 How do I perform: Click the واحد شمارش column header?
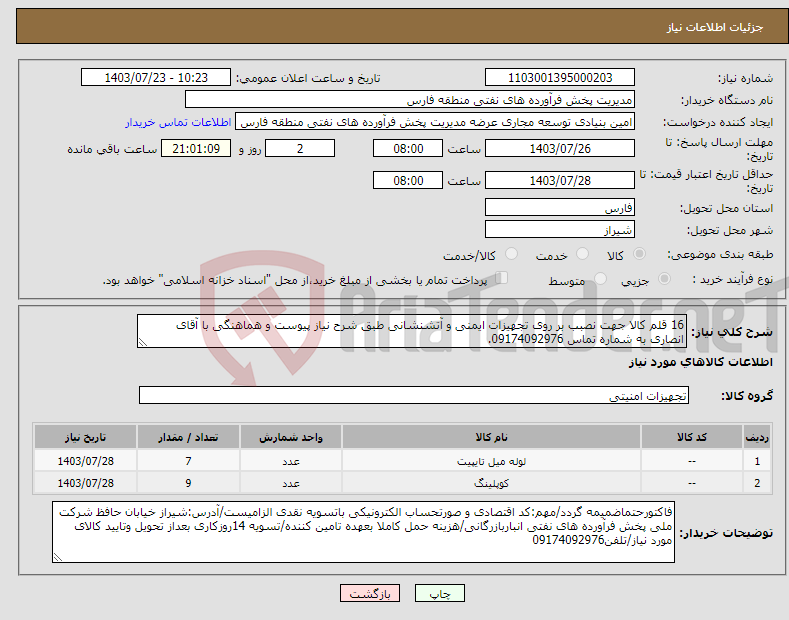pos(291,437)
